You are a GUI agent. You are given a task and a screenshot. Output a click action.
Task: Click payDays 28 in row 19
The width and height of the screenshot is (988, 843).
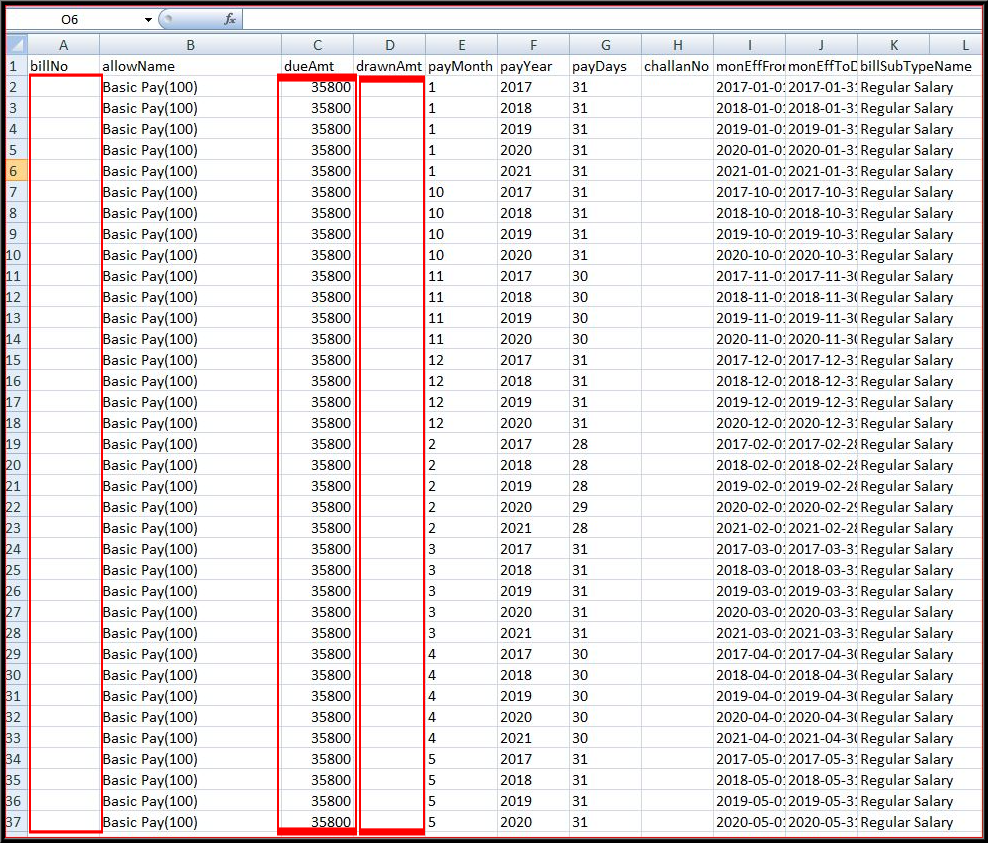click(605, 444)
